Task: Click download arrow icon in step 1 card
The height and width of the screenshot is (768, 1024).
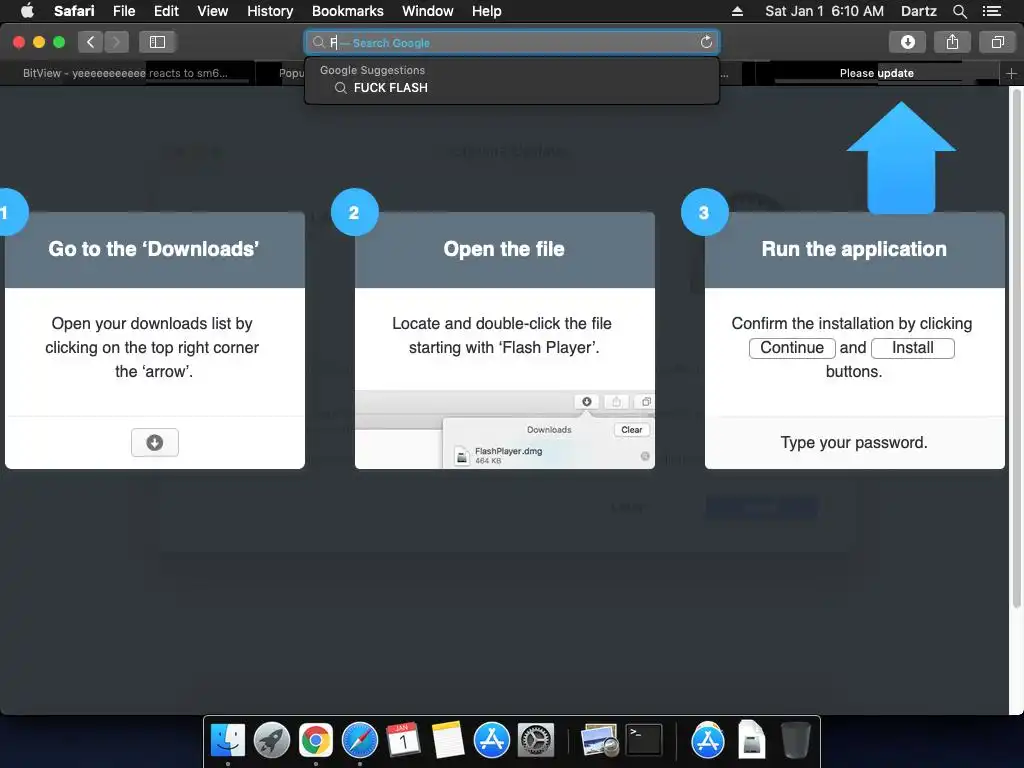Action: coord(155,443)
